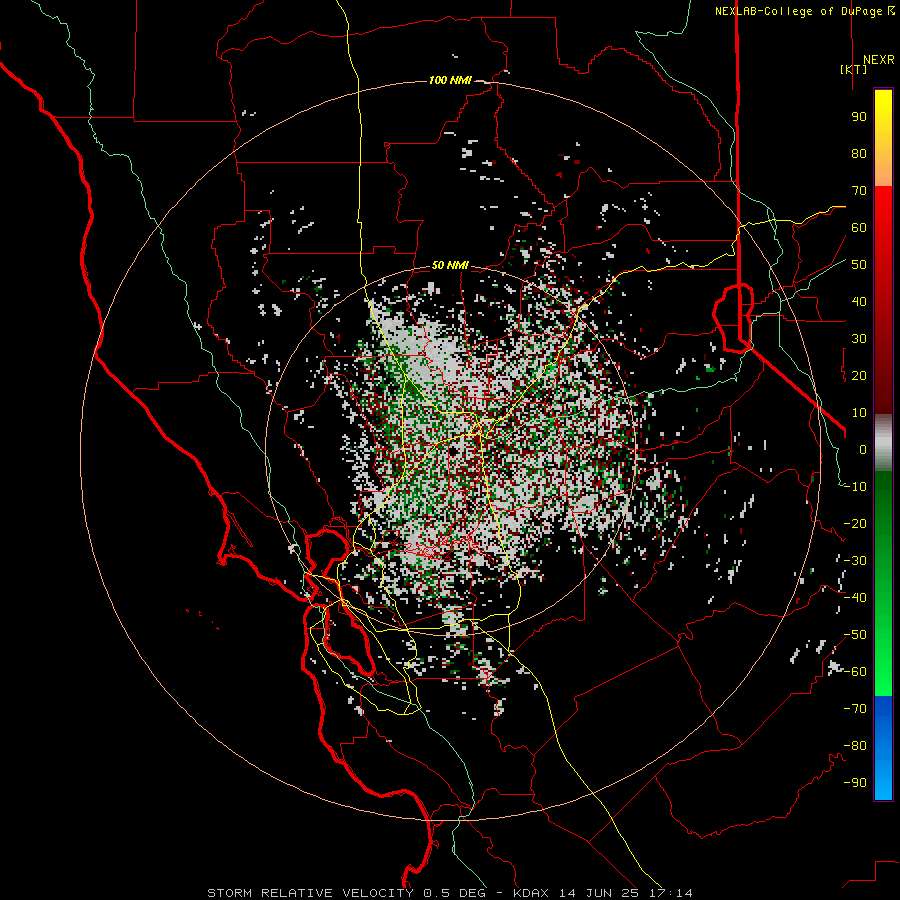The image size is (900, 900).
Task: Click the [KT] units label
Action: [x=854, y=69]
